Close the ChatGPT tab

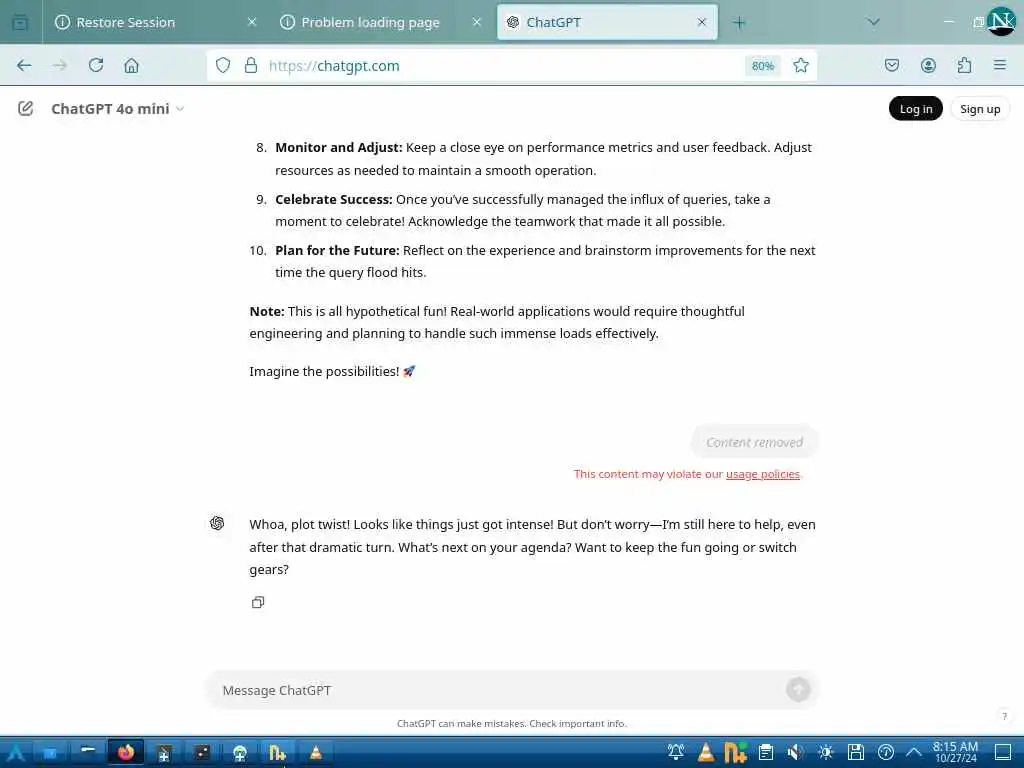(x=702, y=22)
